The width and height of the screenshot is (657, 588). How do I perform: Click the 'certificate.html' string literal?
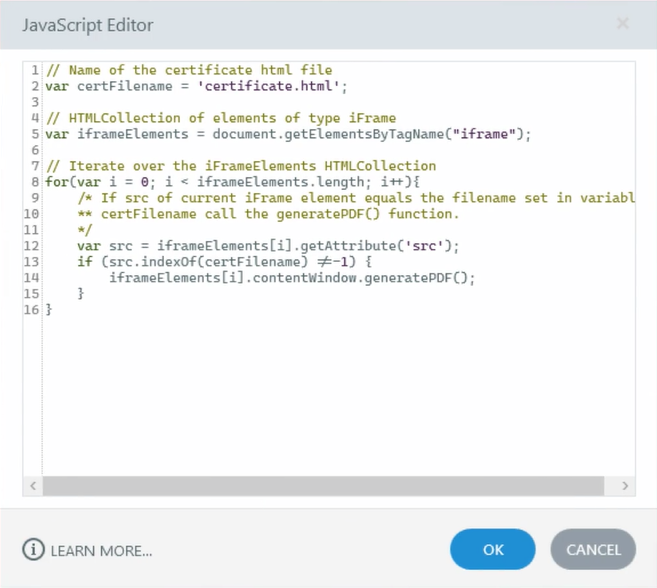click(x=268, y=86)
